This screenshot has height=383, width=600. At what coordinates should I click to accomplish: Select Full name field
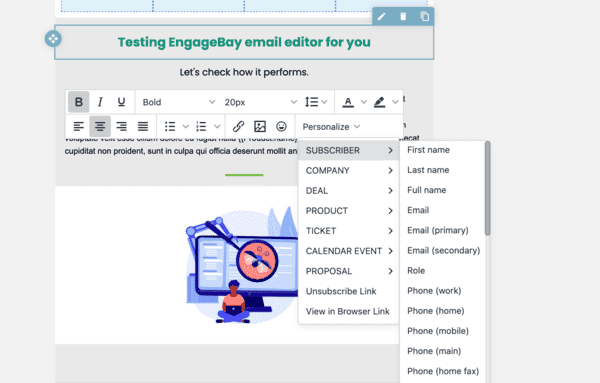442,190
